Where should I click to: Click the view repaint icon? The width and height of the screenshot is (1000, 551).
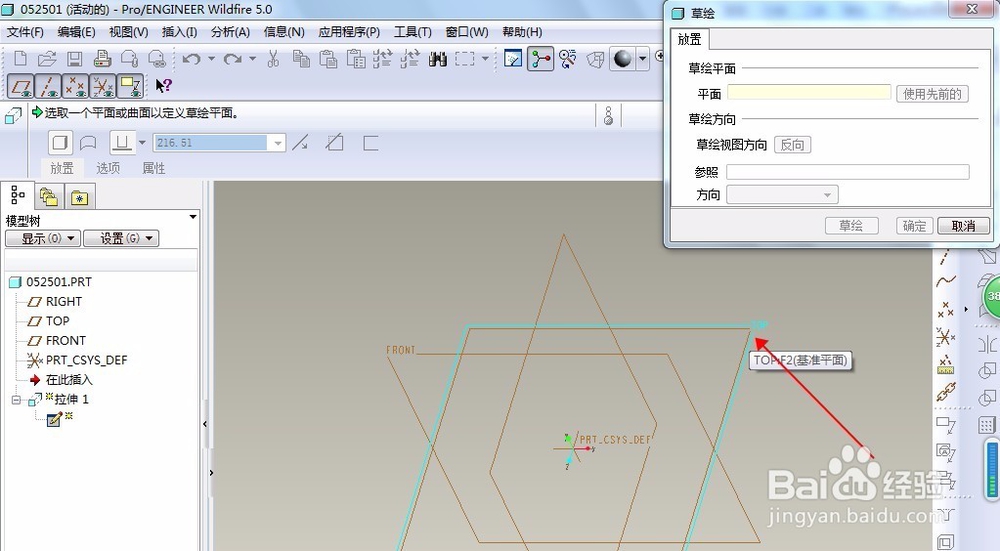513,59
